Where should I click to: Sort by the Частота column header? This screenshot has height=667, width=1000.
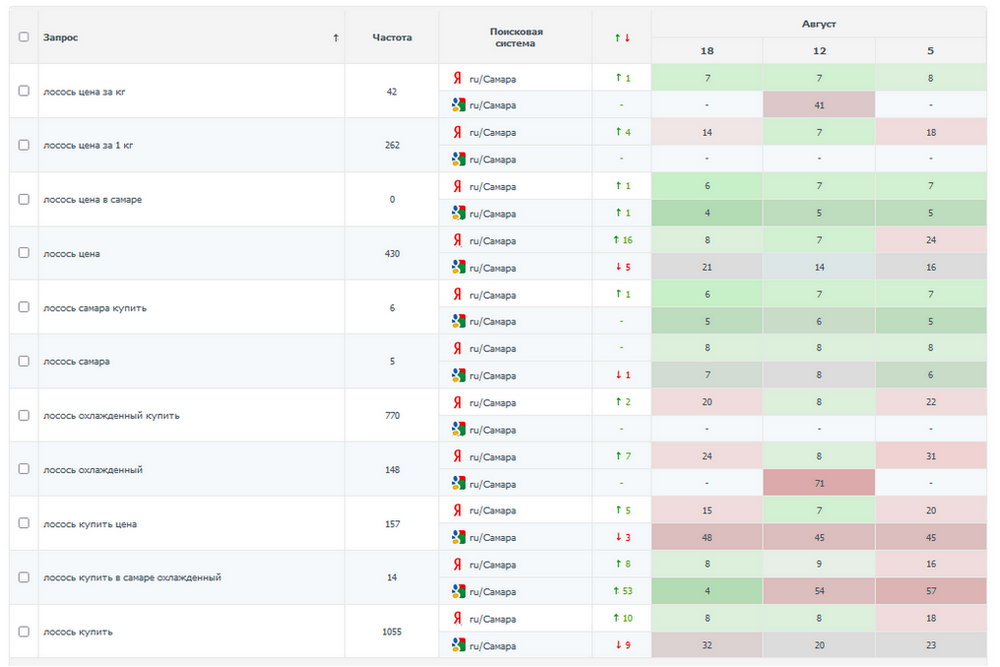pyautogui.click(x=392, y=38)
